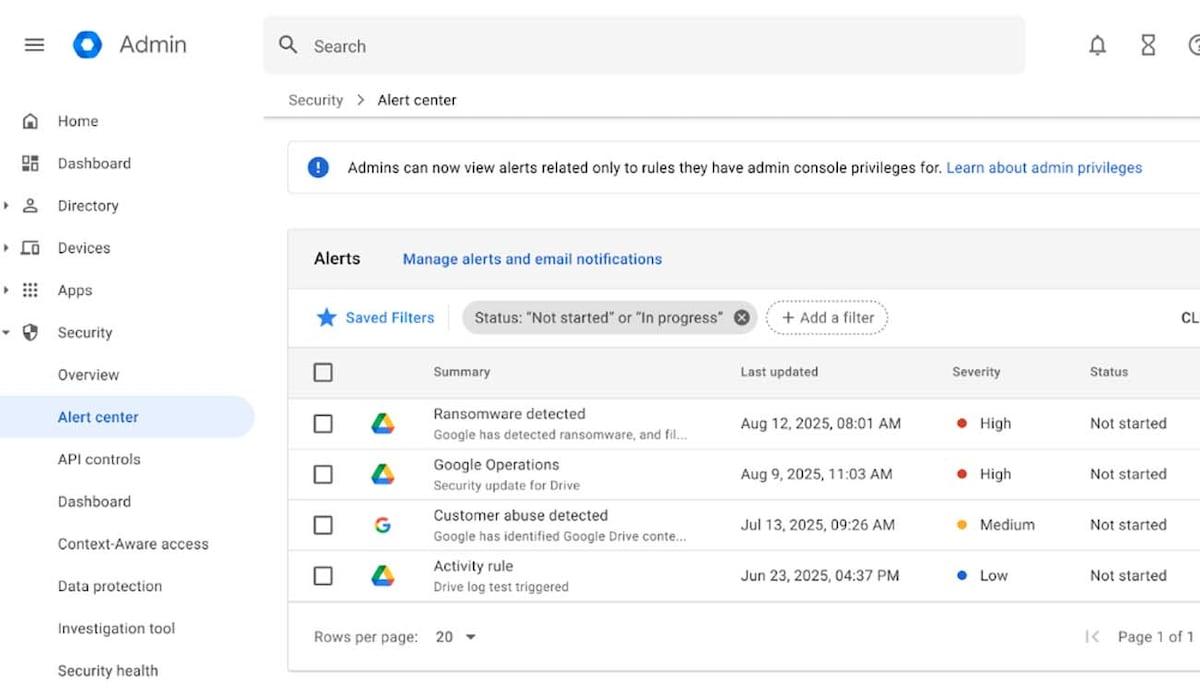Remove the Status filter chip with X
Screen dimensions: 1200x692
741,318
